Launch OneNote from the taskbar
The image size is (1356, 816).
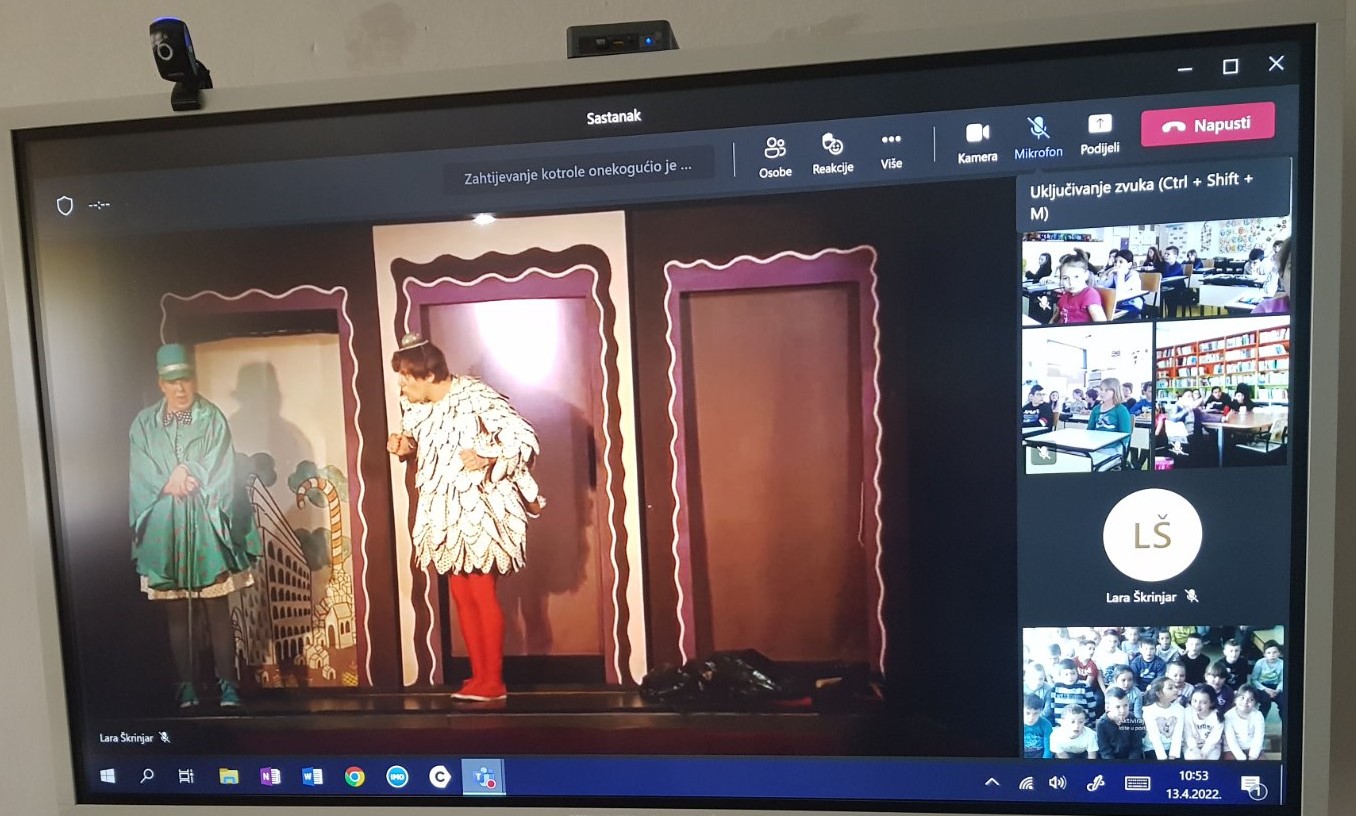270,776
